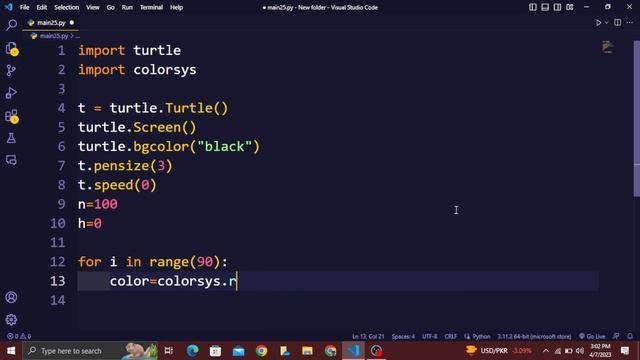Open the notifications bell in status bar
640x360 pixels.
[630, 336]
